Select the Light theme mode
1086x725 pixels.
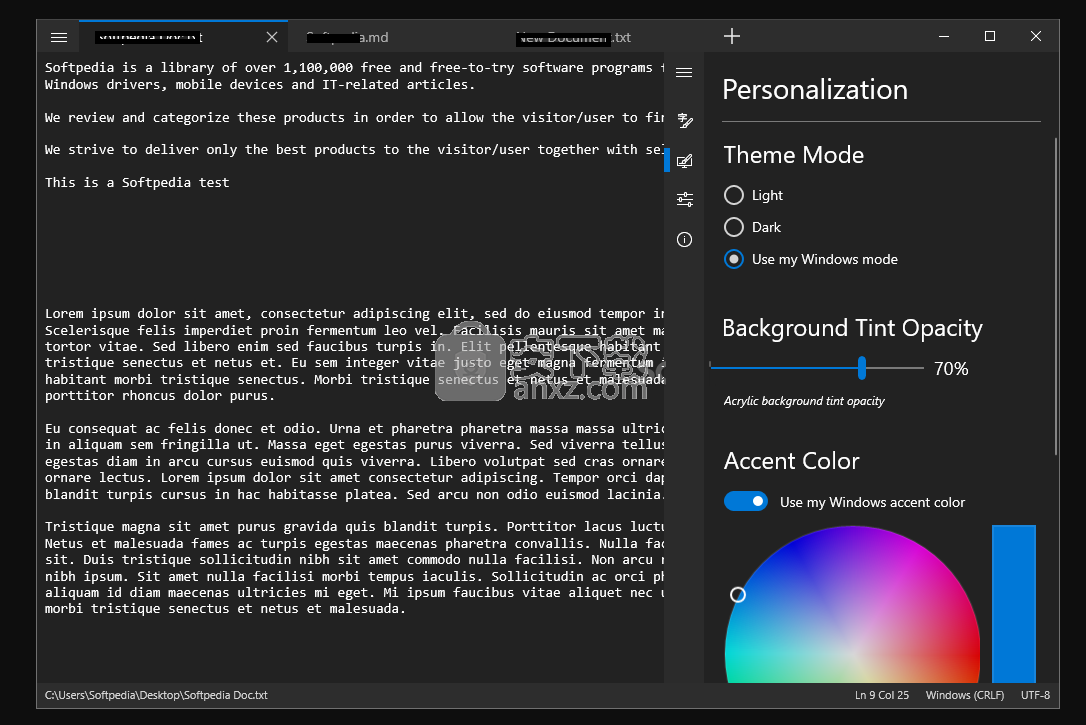click(x=754, y=195)
